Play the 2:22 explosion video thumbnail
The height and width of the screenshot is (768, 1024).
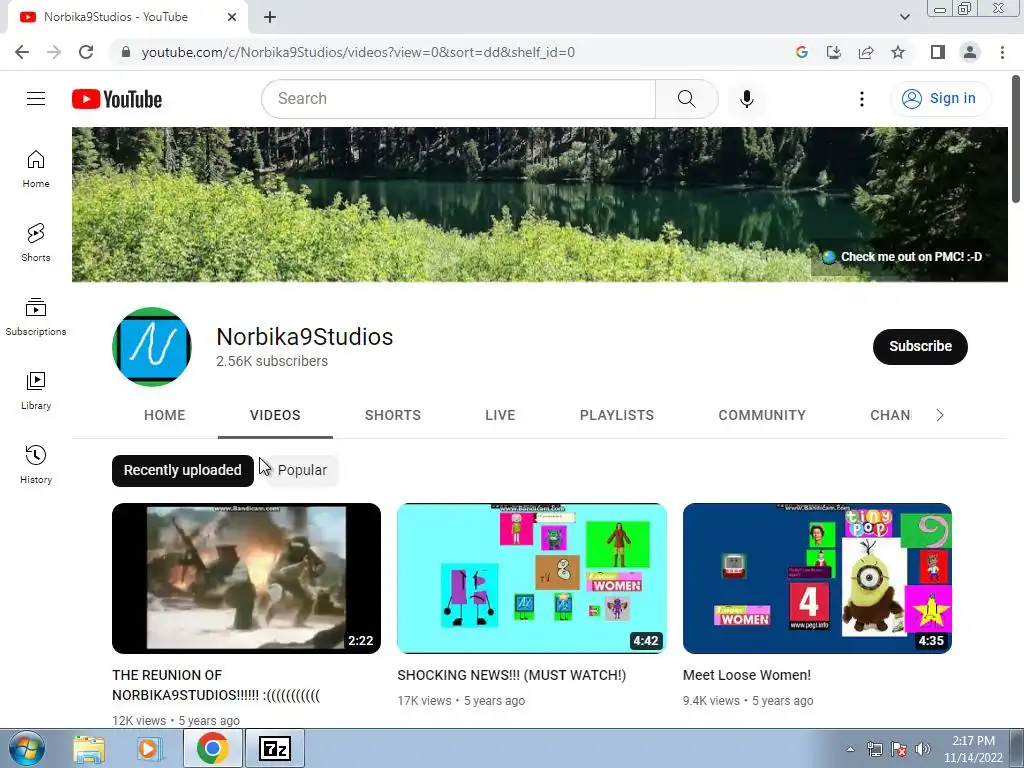246,578
